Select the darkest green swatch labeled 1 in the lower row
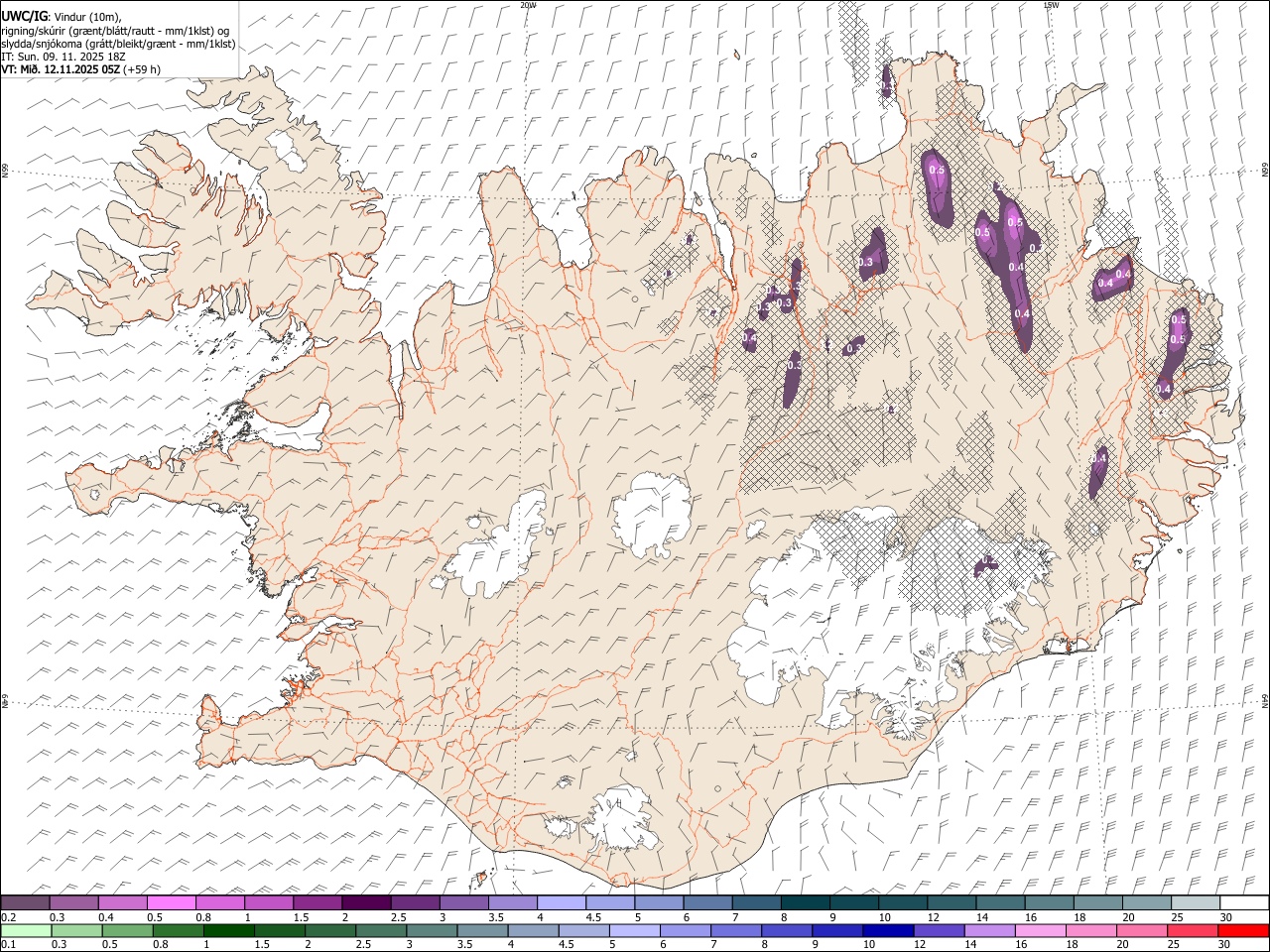 [228, 930]
